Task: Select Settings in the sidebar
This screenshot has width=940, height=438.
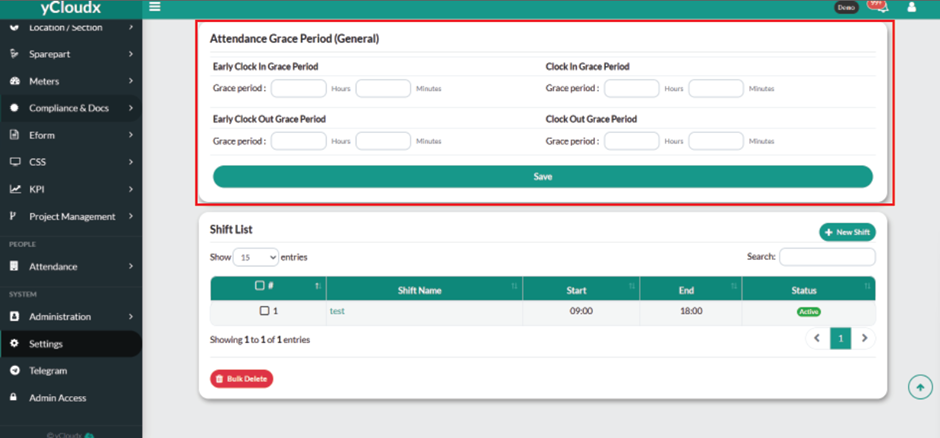Action: (71, 344)
